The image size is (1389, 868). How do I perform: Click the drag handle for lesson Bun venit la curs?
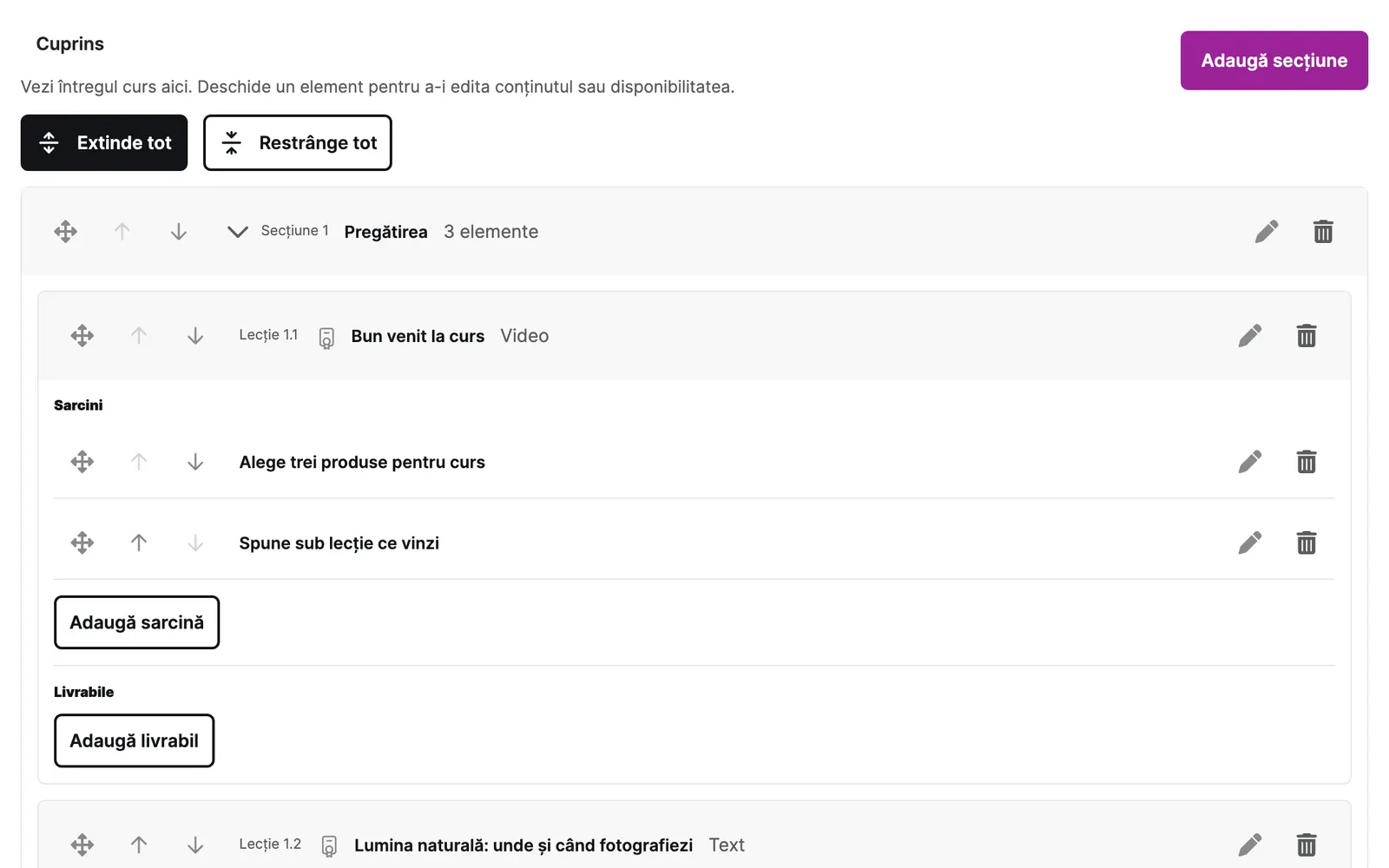[x=82, y=336]
